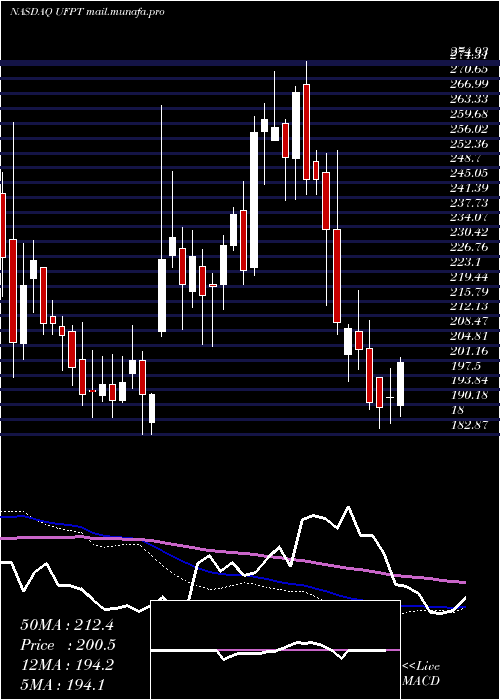Screen dimensions: 500x700
Task: Select the 12MA : 194.2 readout
Action: click(x=67, y=665)
